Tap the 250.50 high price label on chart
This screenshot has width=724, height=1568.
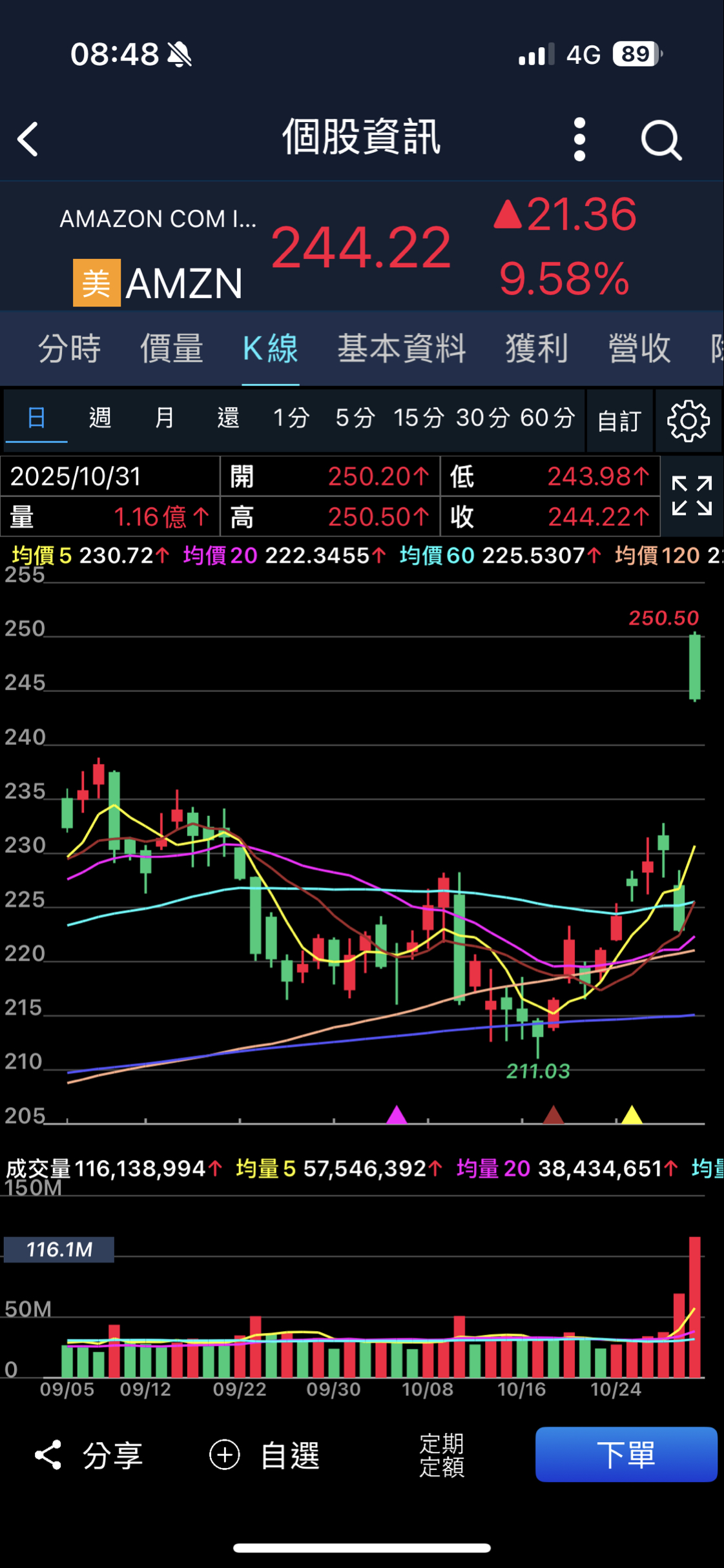tap(664, 618)
